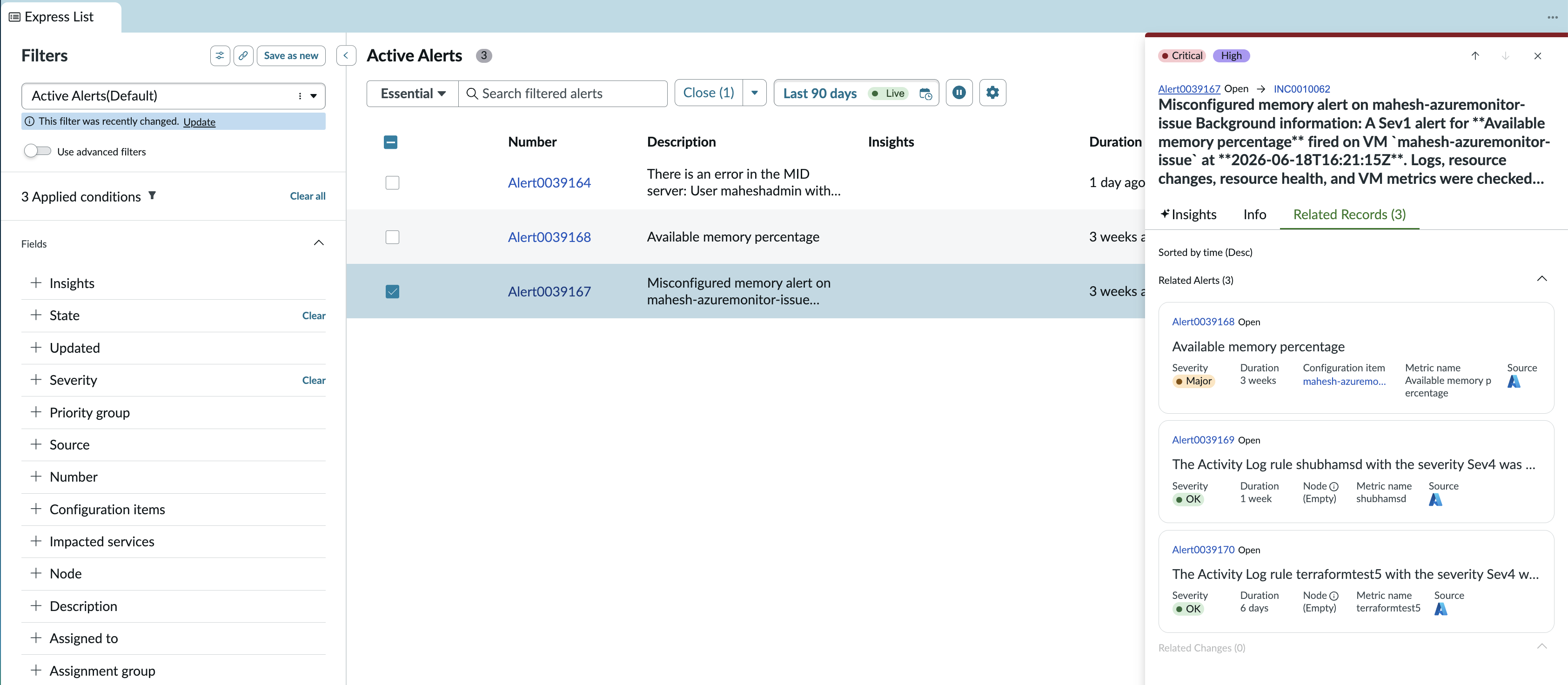Clear the Severity filter

pyautogui.click(x=314, y=380)
